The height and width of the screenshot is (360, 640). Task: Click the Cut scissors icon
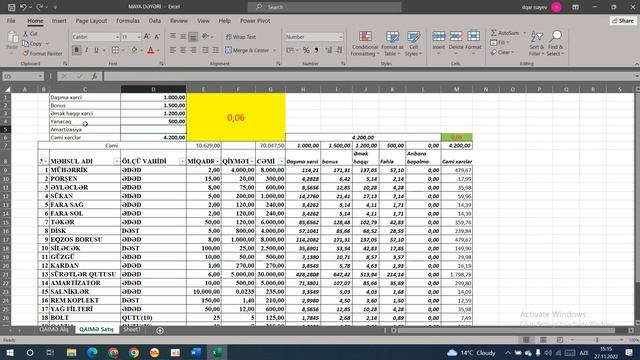click(x=25, y=34)
